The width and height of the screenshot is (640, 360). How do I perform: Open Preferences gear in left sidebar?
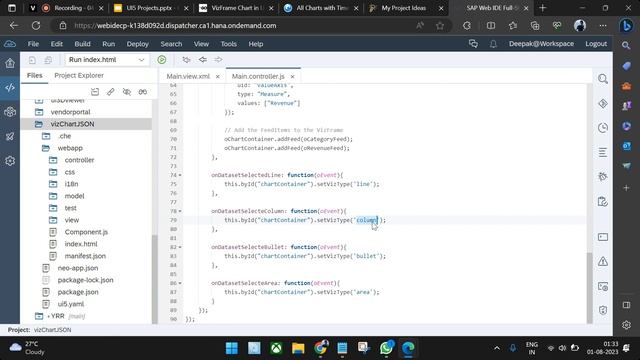tap(10, 161)
